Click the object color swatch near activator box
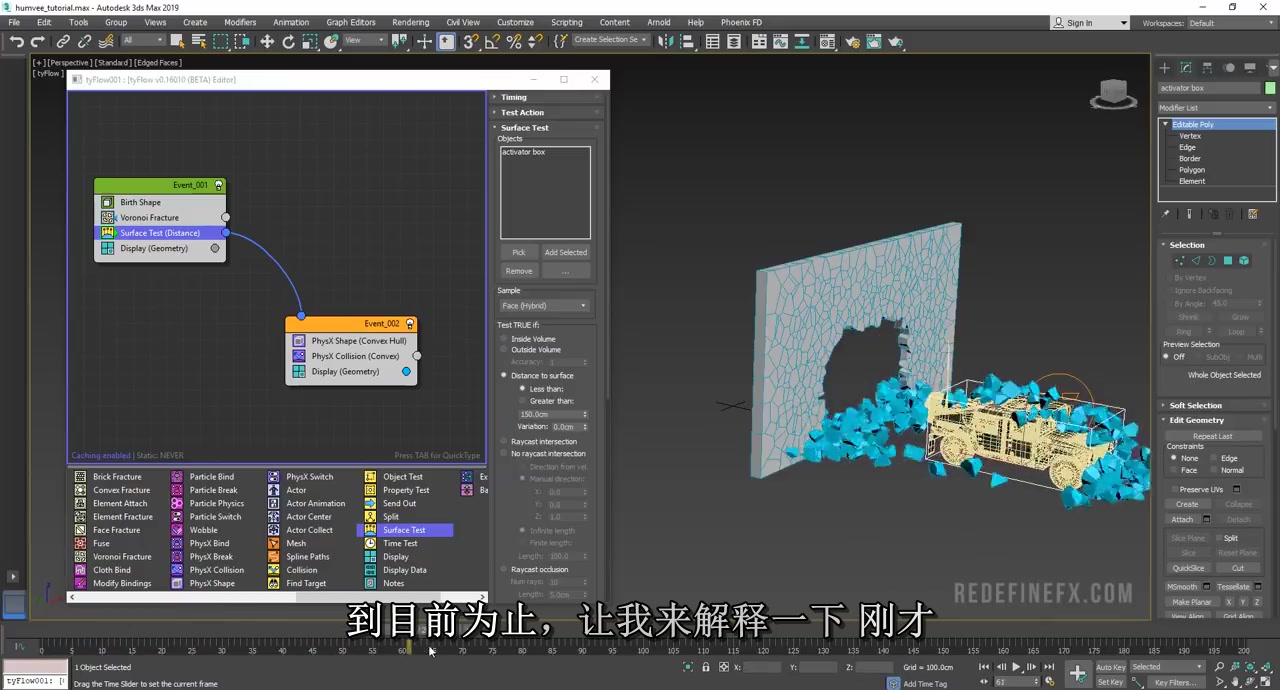The height and width of the screenshot is (690, 1280). click(x=1270, y=89)
